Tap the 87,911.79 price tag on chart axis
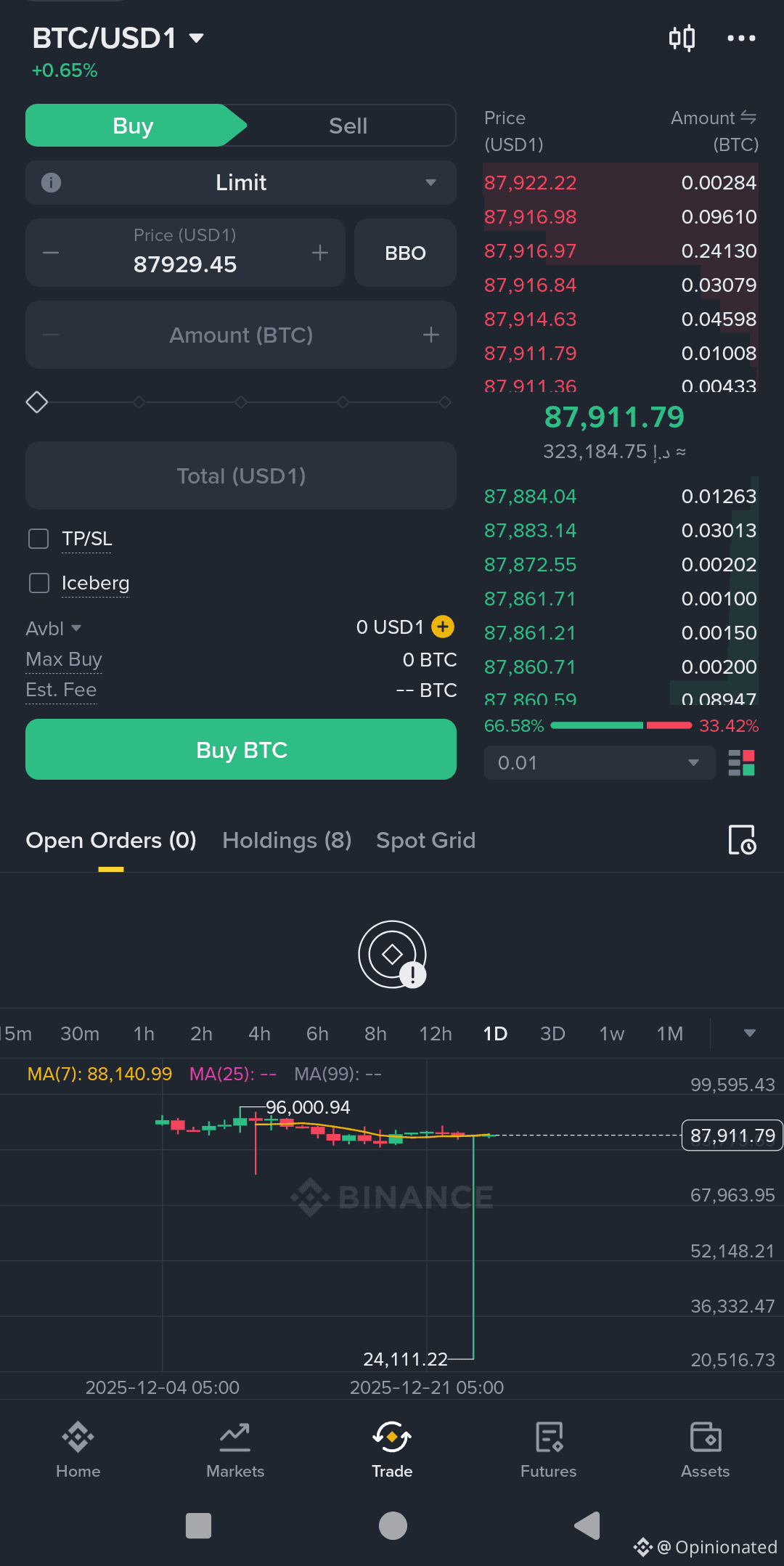This screenshot has width=784, height=1566. point(732,1135)
